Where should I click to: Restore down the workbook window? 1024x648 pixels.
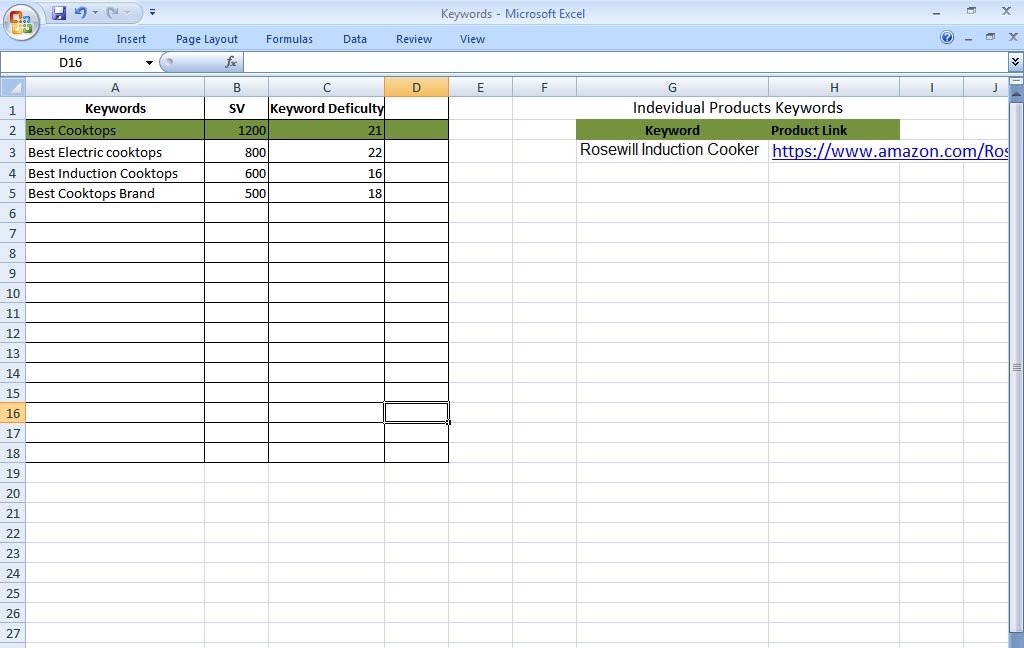989,38
